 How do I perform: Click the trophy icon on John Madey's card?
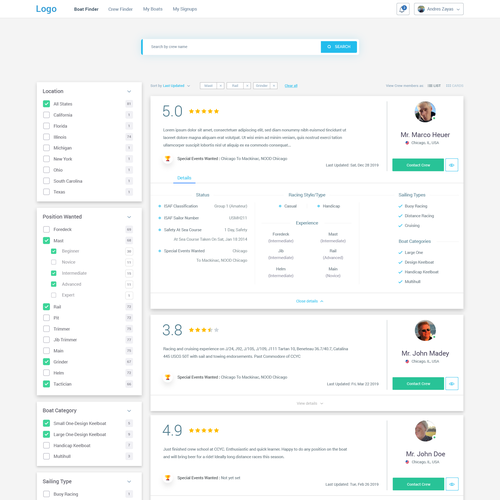[x=168, y=377]
